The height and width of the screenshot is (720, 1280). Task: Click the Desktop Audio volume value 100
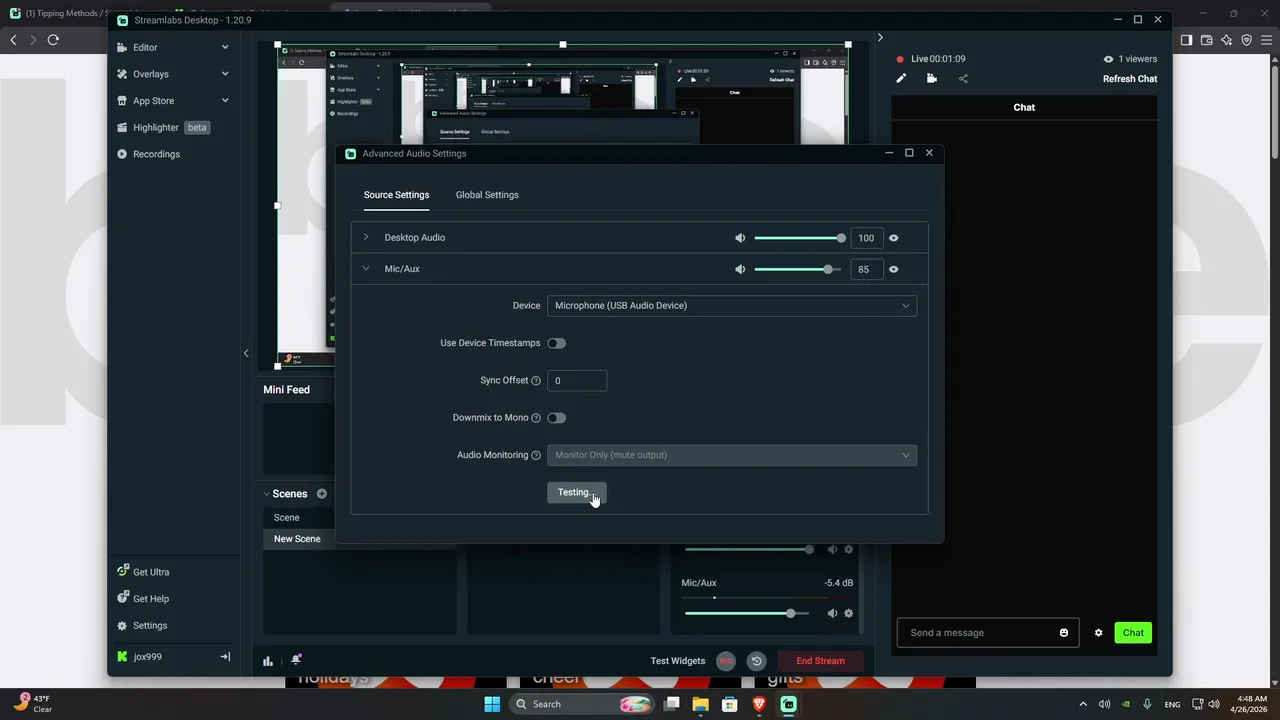(866, 238)
